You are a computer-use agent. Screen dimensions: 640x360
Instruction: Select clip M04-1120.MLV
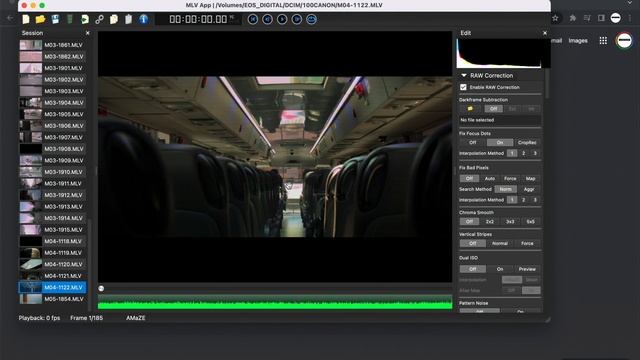pyautogui.click(x=53, y=264)
